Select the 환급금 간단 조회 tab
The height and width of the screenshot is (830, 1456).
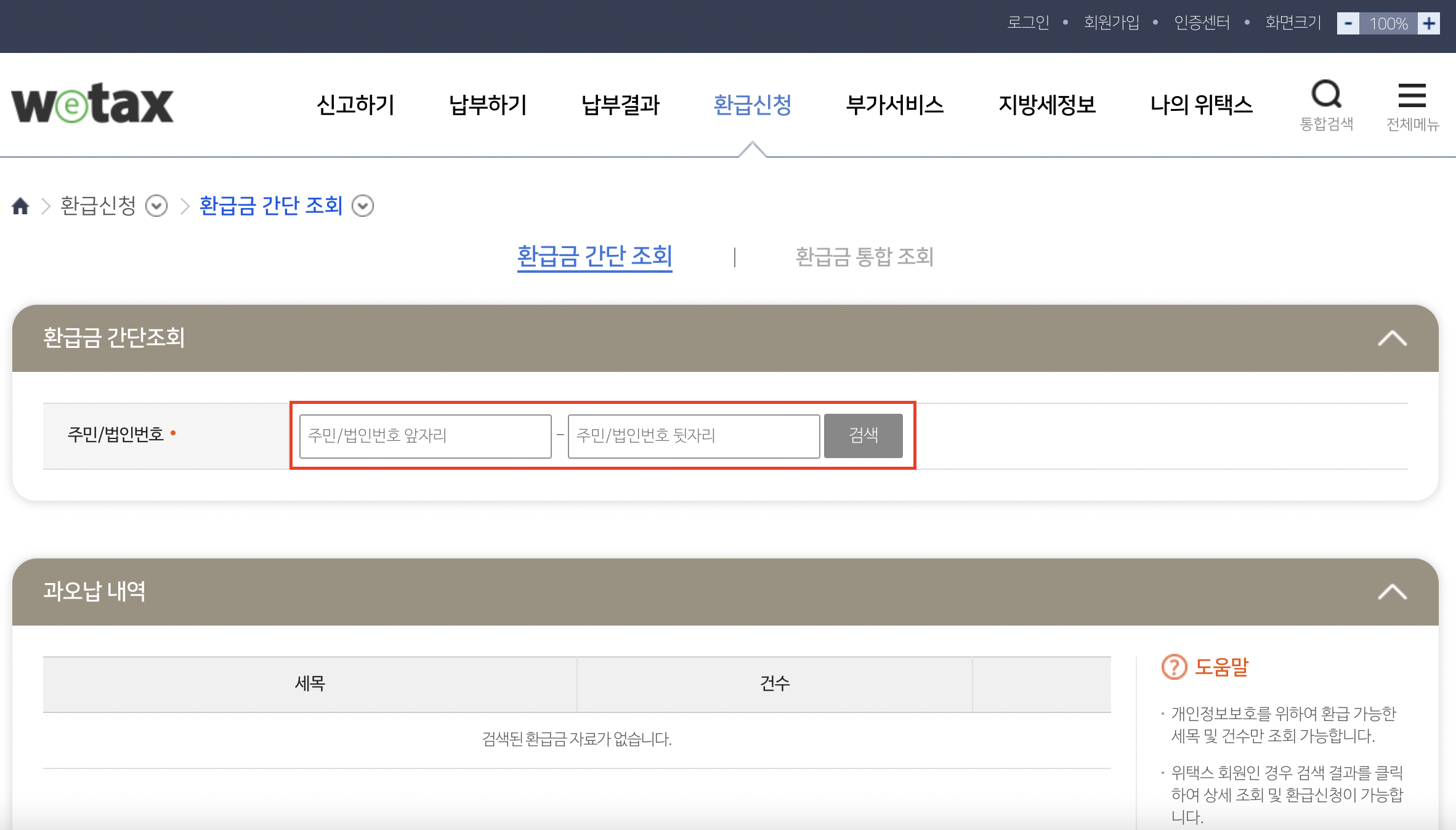(x=594, y=256)
